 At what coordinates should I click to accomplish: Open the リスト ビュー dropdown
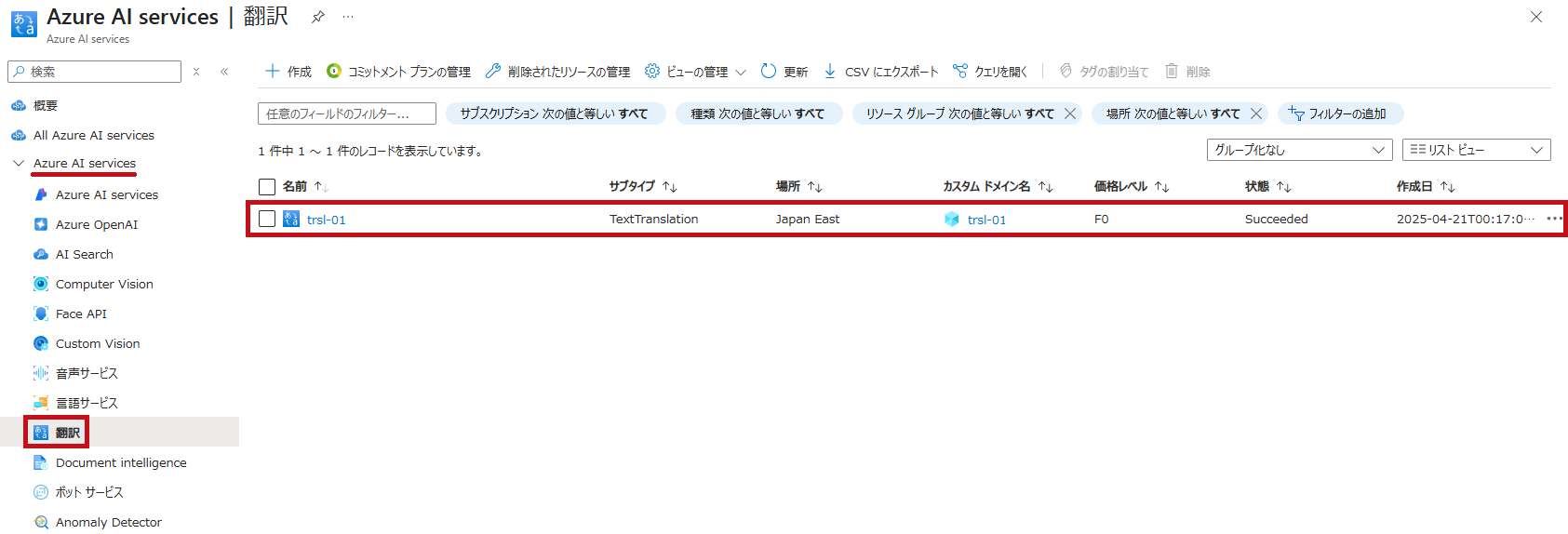tap(1477, 150)
